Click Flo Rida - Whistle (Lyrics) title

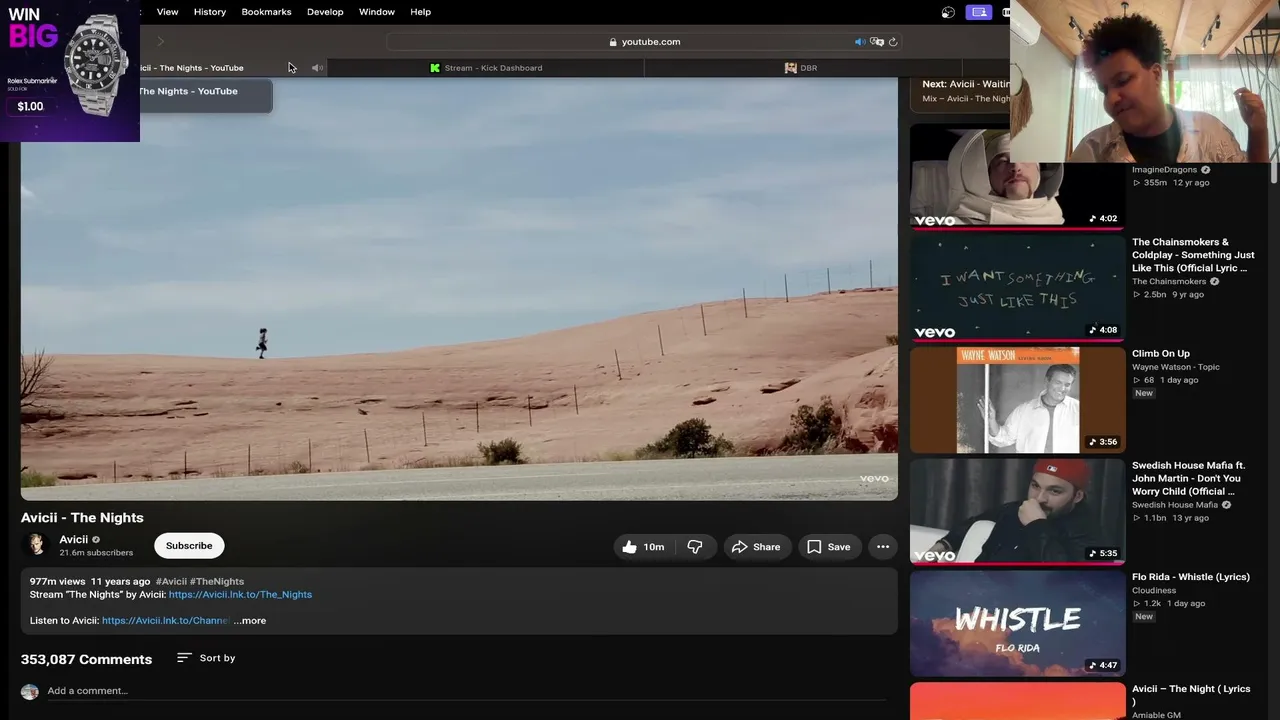(x=1191, y=577)
